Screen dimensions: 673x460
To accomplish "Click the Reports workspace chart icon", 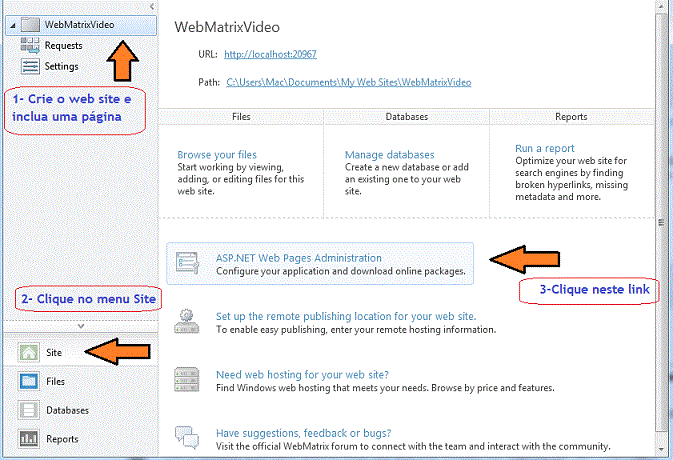I will point(29,439).
